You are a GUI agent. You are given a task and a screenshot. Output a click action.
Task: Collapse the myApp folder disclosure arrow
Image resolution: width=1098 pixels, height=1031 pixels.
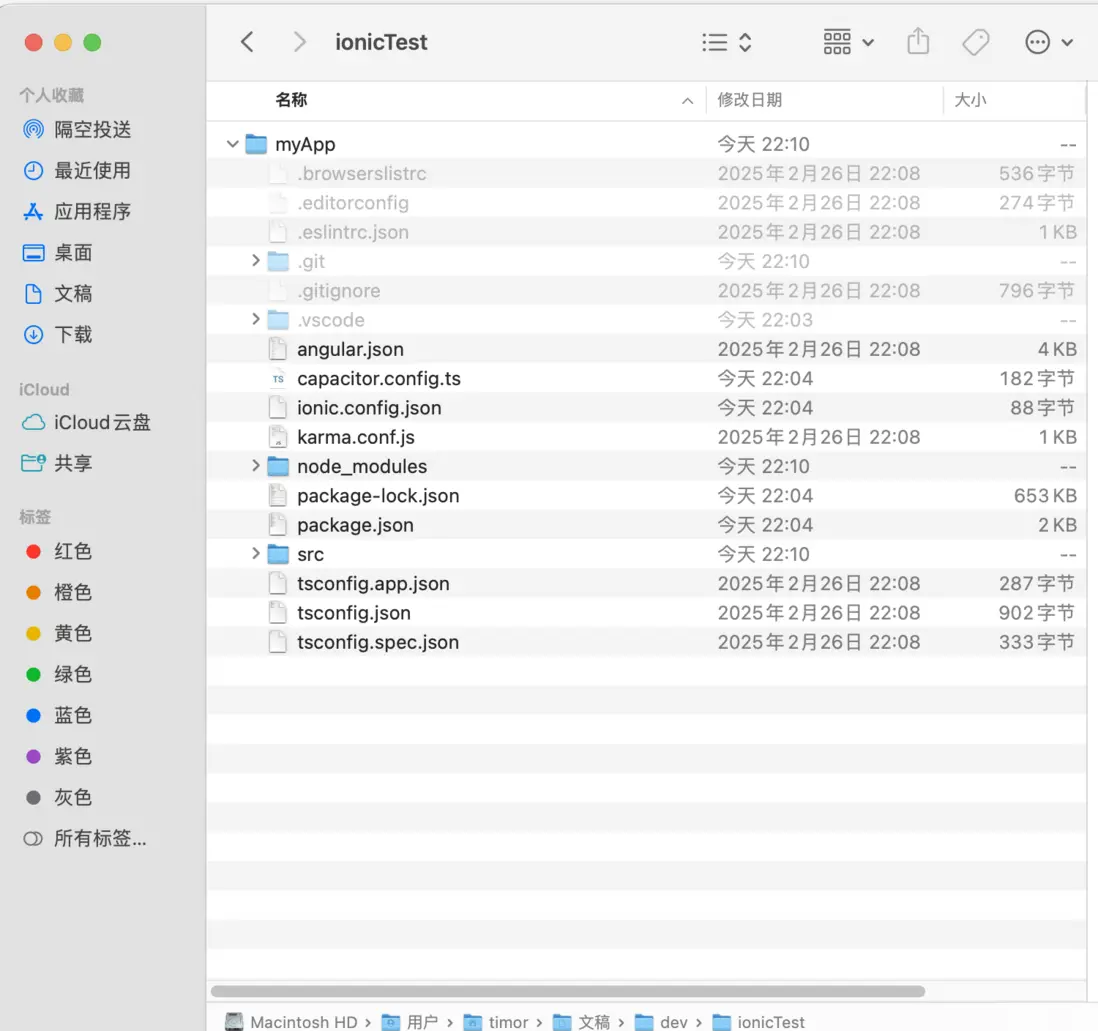coord(232,144)
